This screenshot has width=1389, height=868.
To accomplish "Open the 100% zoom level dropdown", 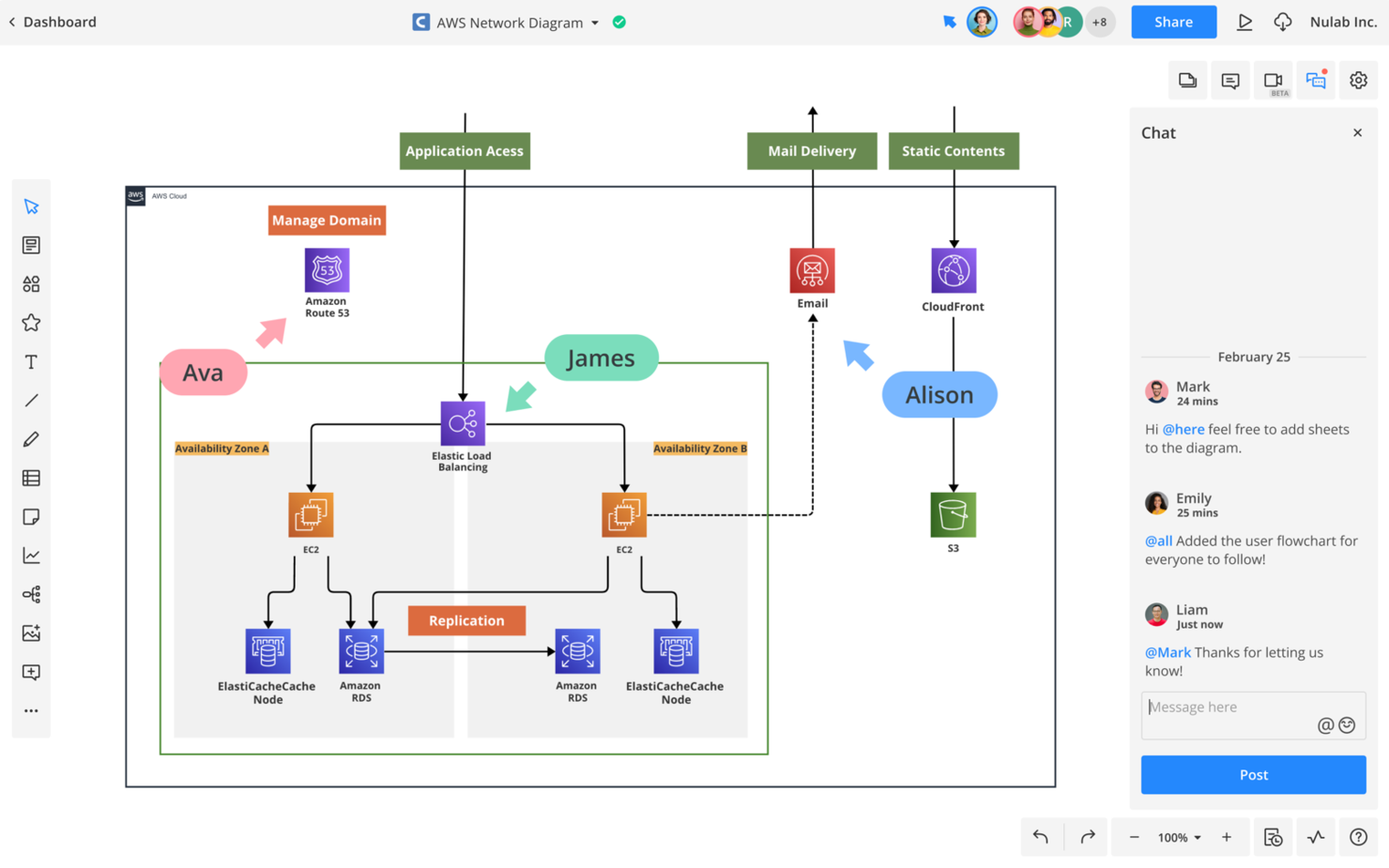I will [x=1180, y=837].
